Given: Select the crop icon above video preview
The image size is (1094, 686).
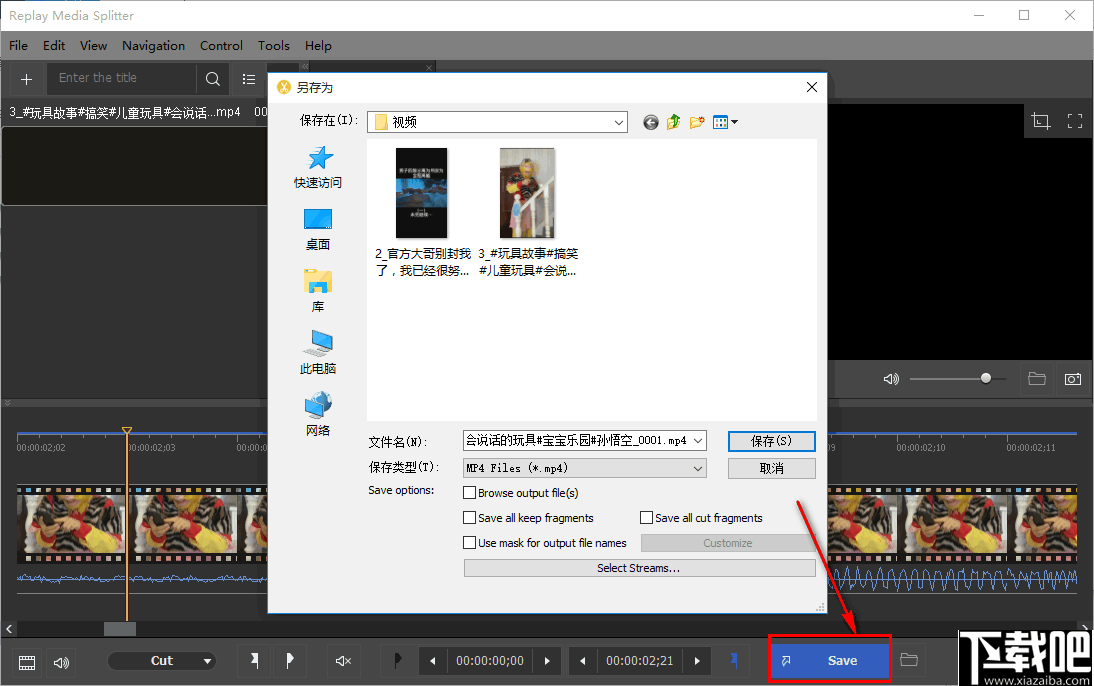Looking at the screenshot, I should [1040, 120].
